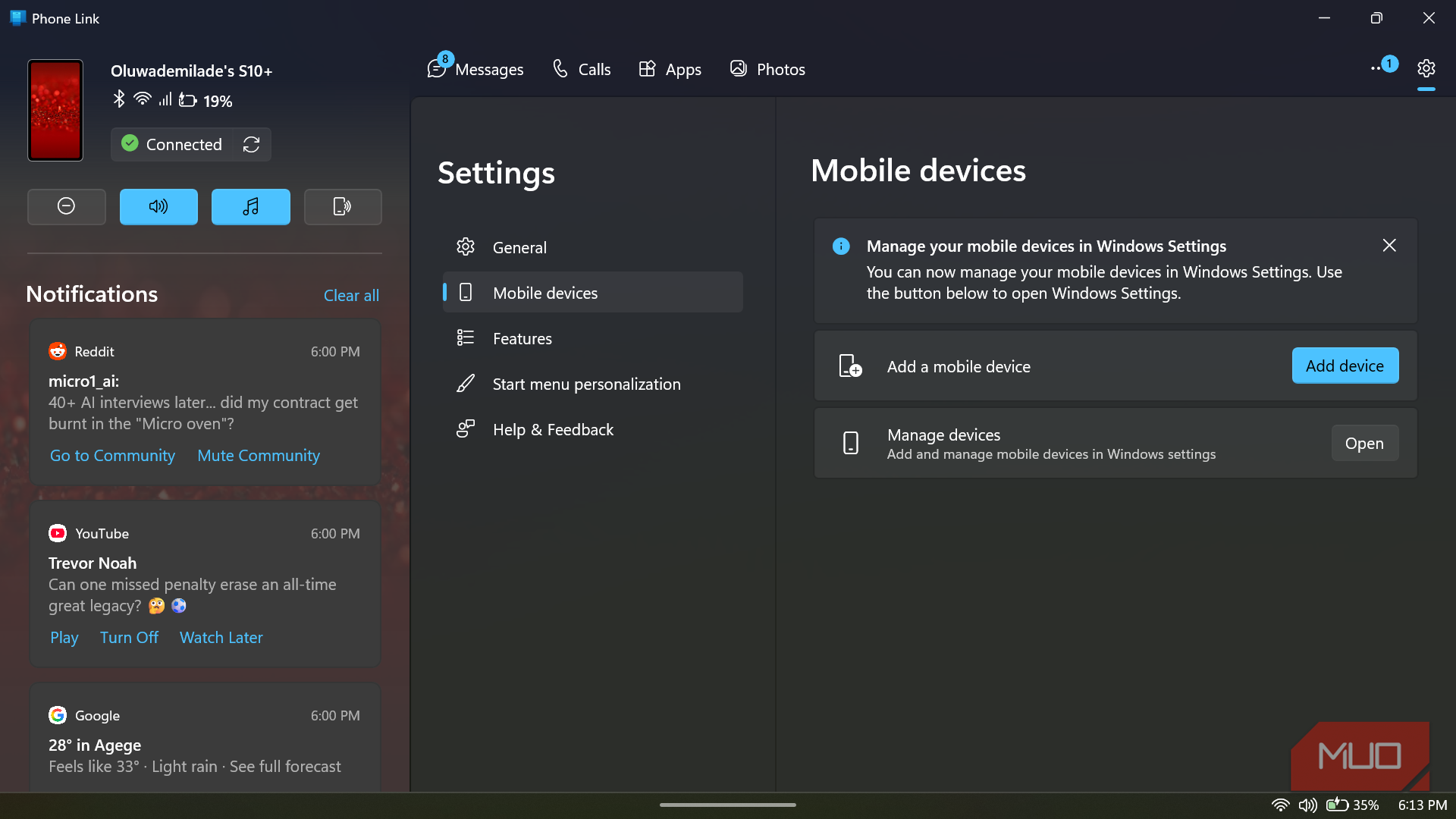The width and height of the screenshot is (1456, 819).
Task: Click the phone thumbnail image
Action: pos(55,110)
